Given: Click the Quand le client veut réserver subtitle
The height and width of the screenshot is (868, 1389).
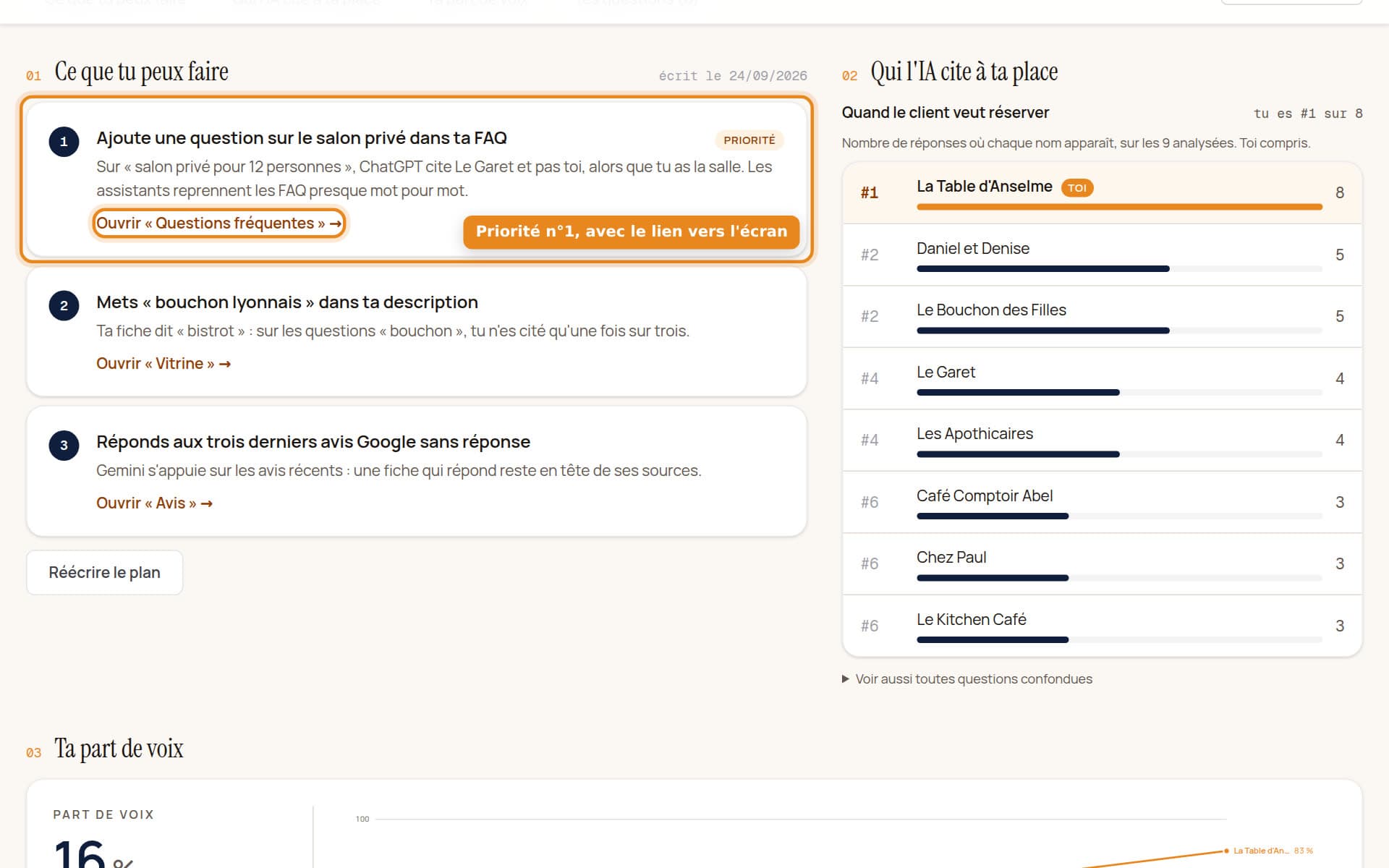Looking at the screenshot, I should [945, 112].
